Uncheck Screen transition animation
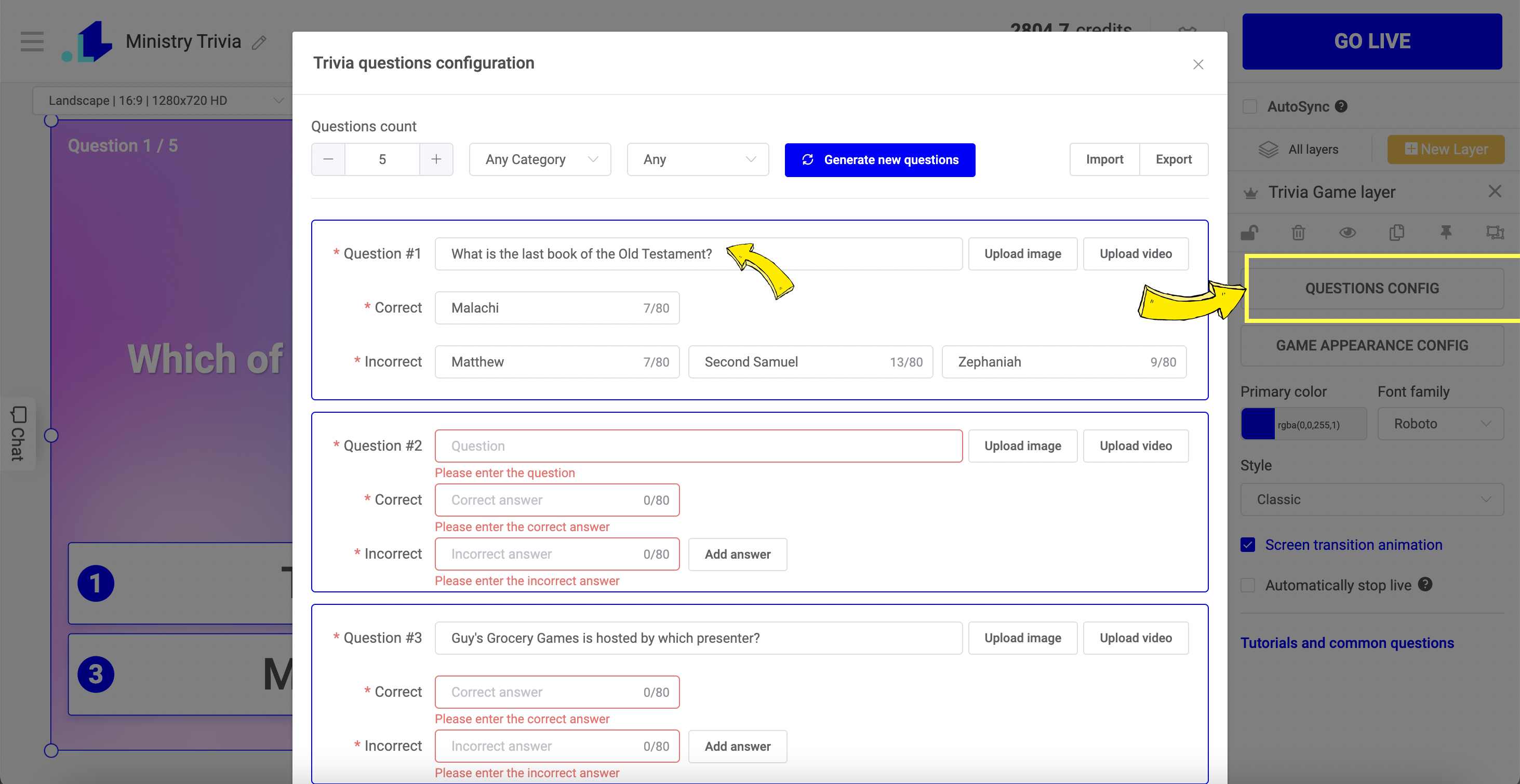This screenshot has height=784, width=1520. point(1248,545)
